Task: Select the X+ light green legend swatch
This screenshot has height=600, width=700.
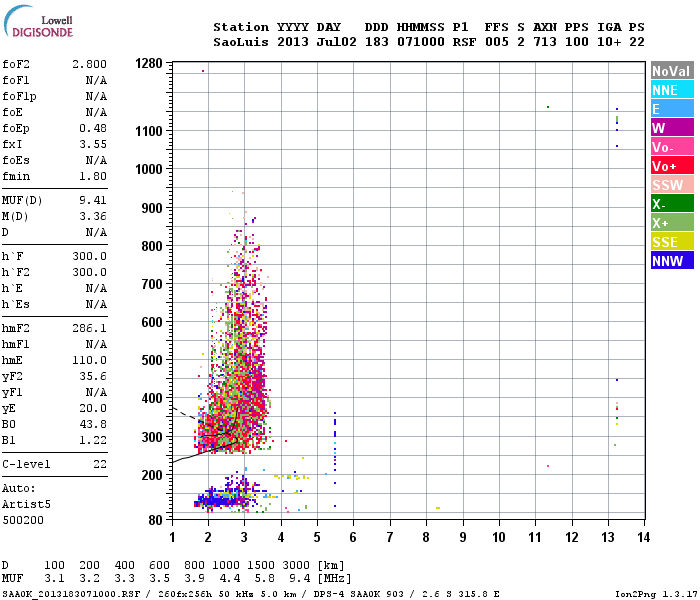Action: pyautogui.click(x=672, y=223)
